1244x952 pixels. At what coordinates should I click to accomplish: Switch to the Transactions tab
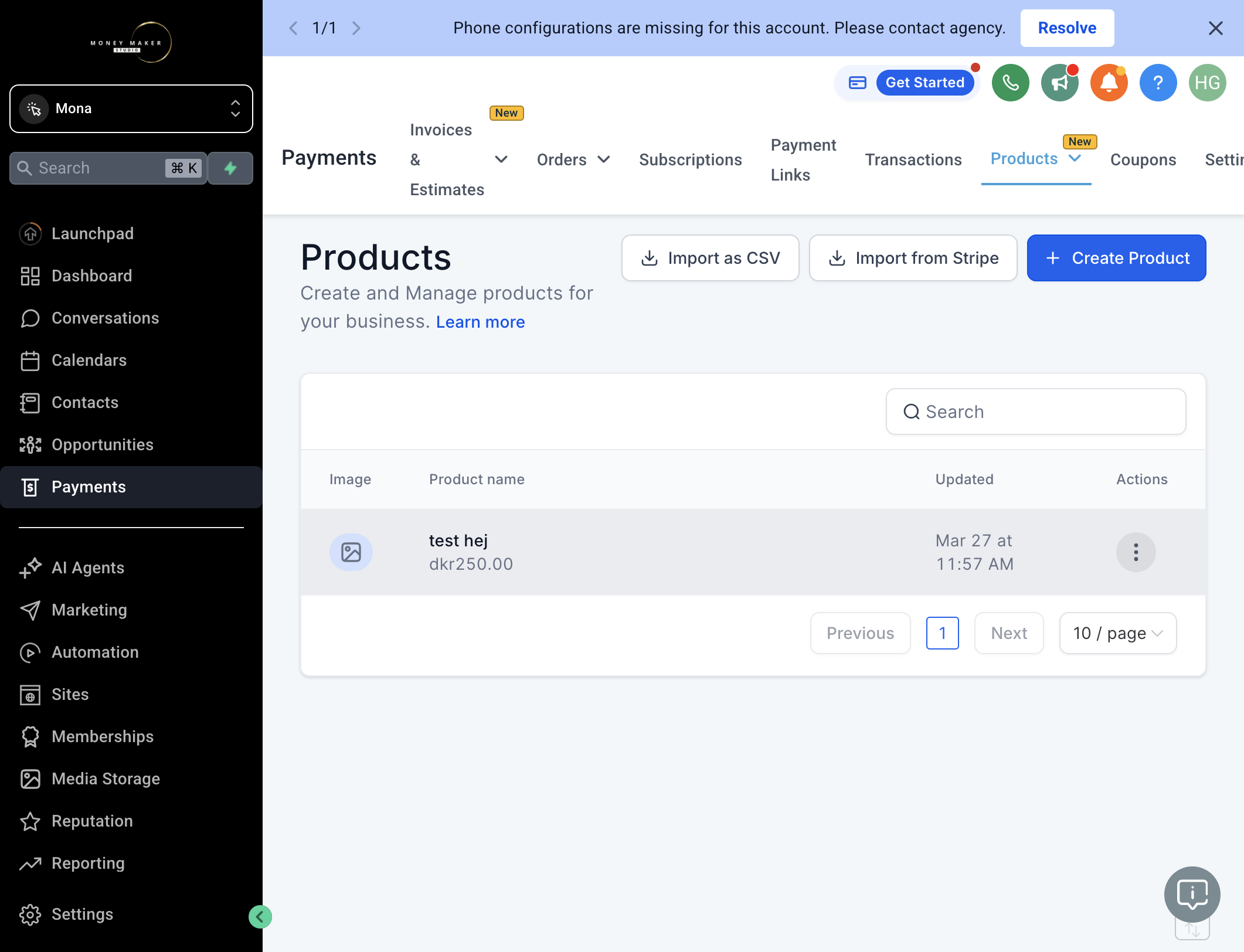tap(913, 159)
